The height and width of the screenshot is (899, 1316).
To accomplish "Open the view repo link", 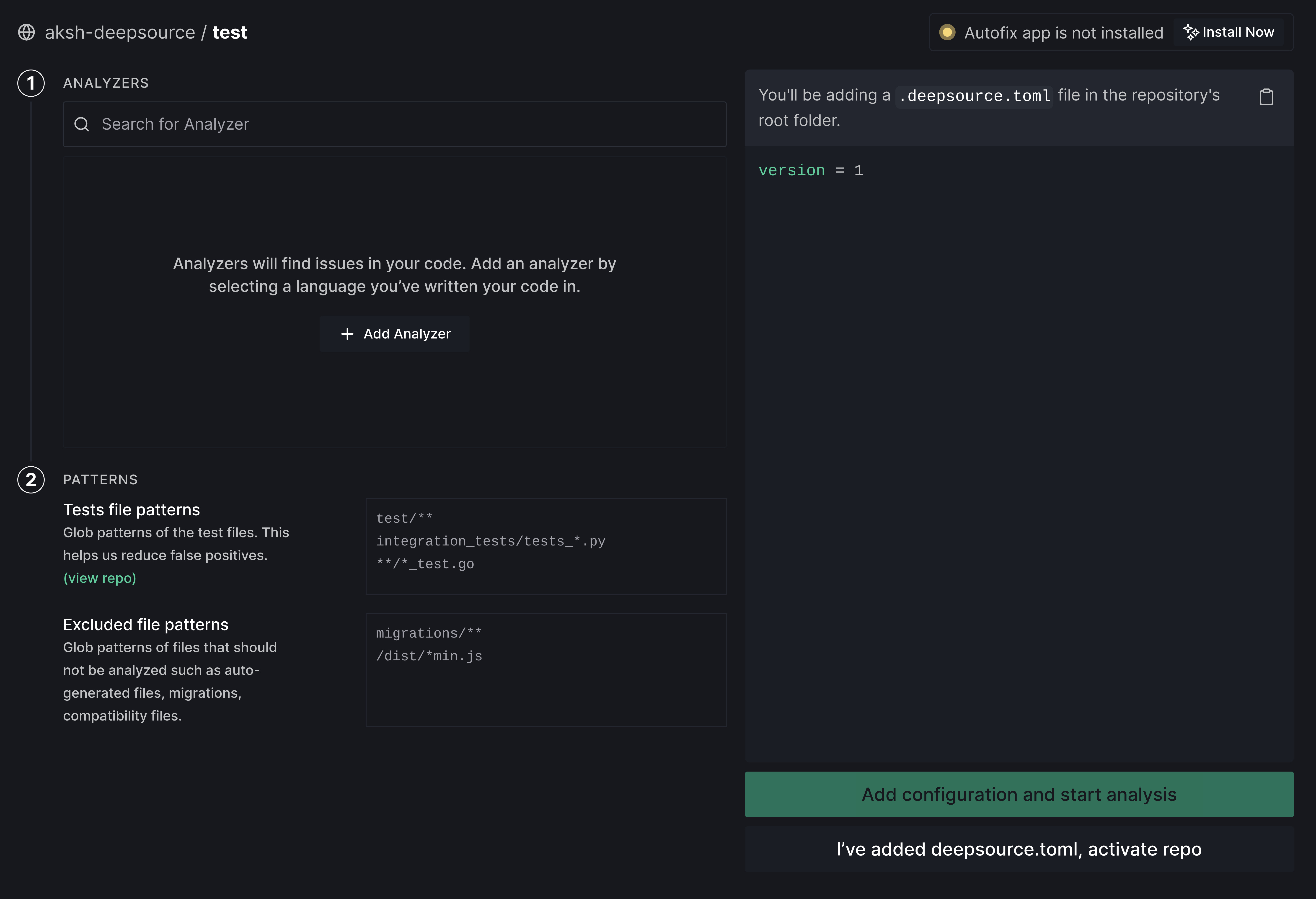I will [x=100, y=578].
